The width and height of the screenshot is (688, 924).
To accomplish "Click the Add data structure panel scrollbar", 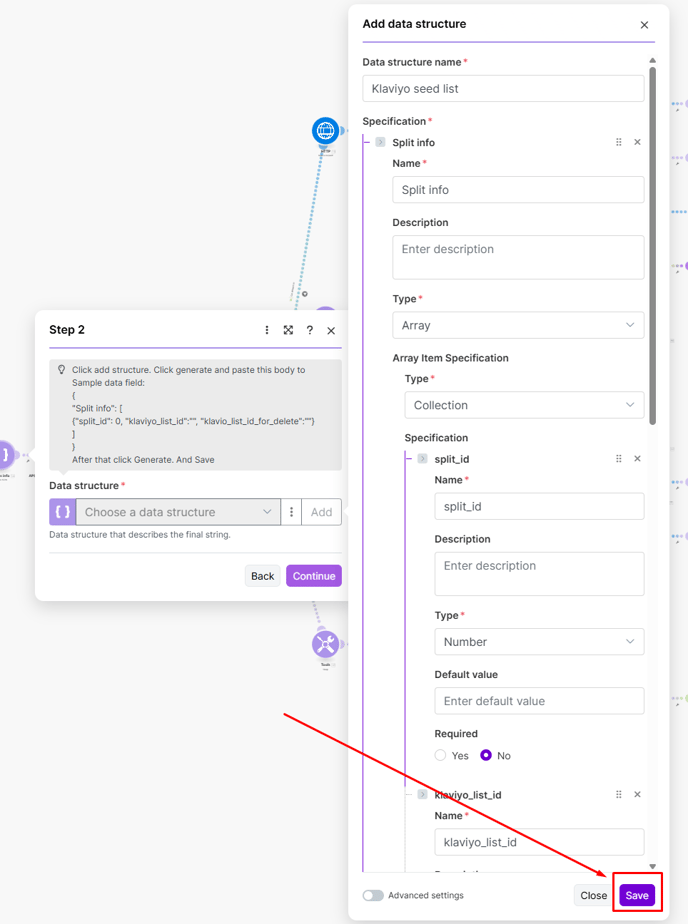I will point(653,250).
